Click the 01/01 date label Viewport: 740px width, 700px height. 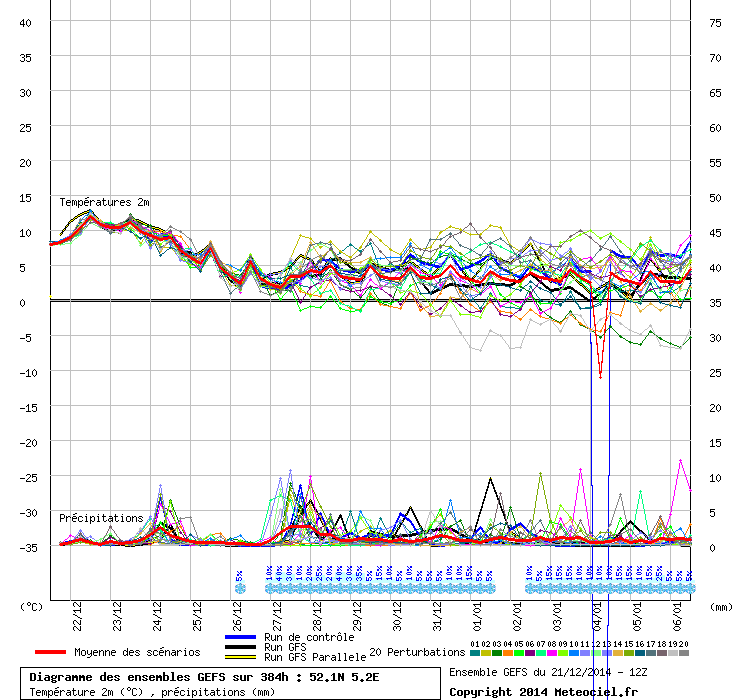point(477,616)
